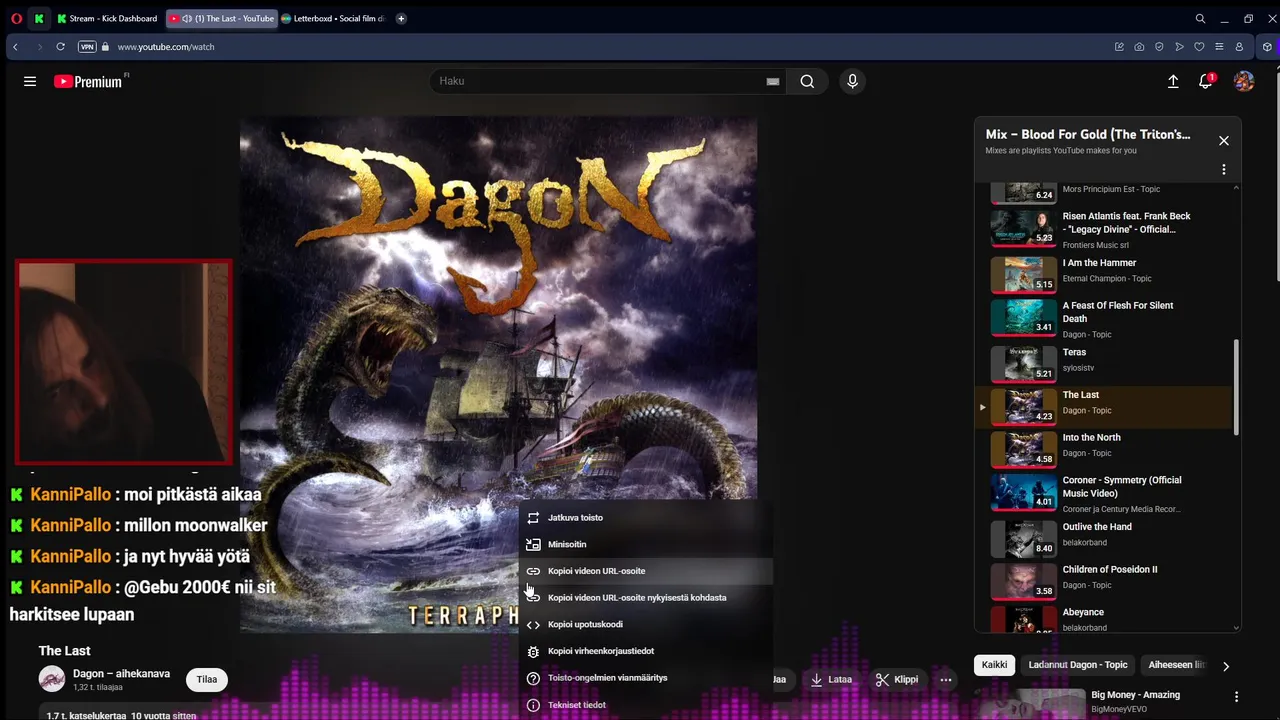Subscribe with the Tilaa button
Viewport: 1280px width, 720px height.
pyautogui.click(x=207, y=679)
